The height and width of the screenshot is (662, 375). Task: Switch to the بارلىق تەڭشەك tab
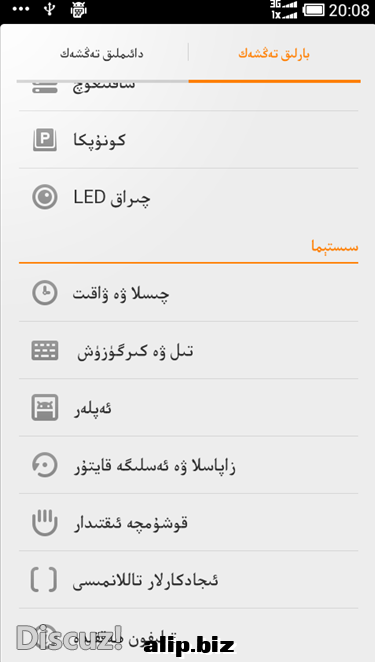point(274,54)
